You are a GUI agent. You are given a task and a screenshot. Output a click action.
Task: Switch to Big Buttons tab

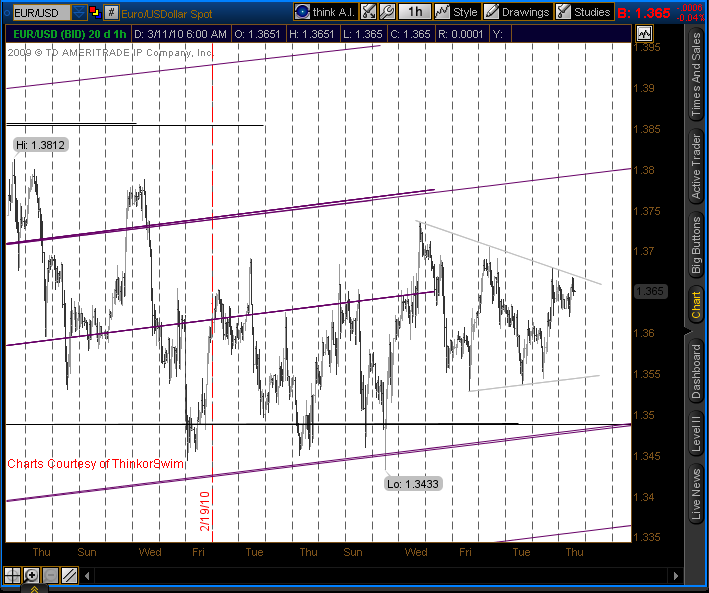point(696,245)
